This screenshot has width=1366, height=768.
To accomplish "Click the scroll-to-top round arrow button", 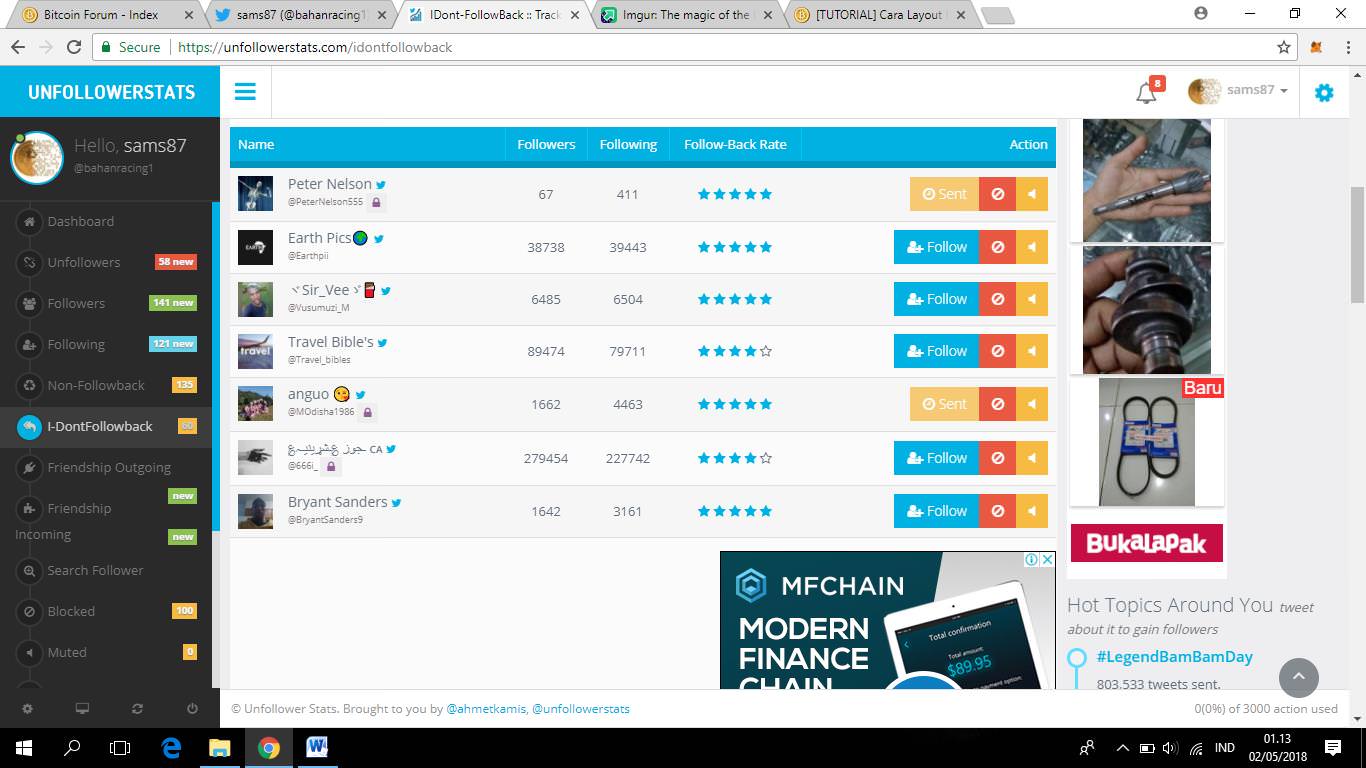I will coord(1298,677).
